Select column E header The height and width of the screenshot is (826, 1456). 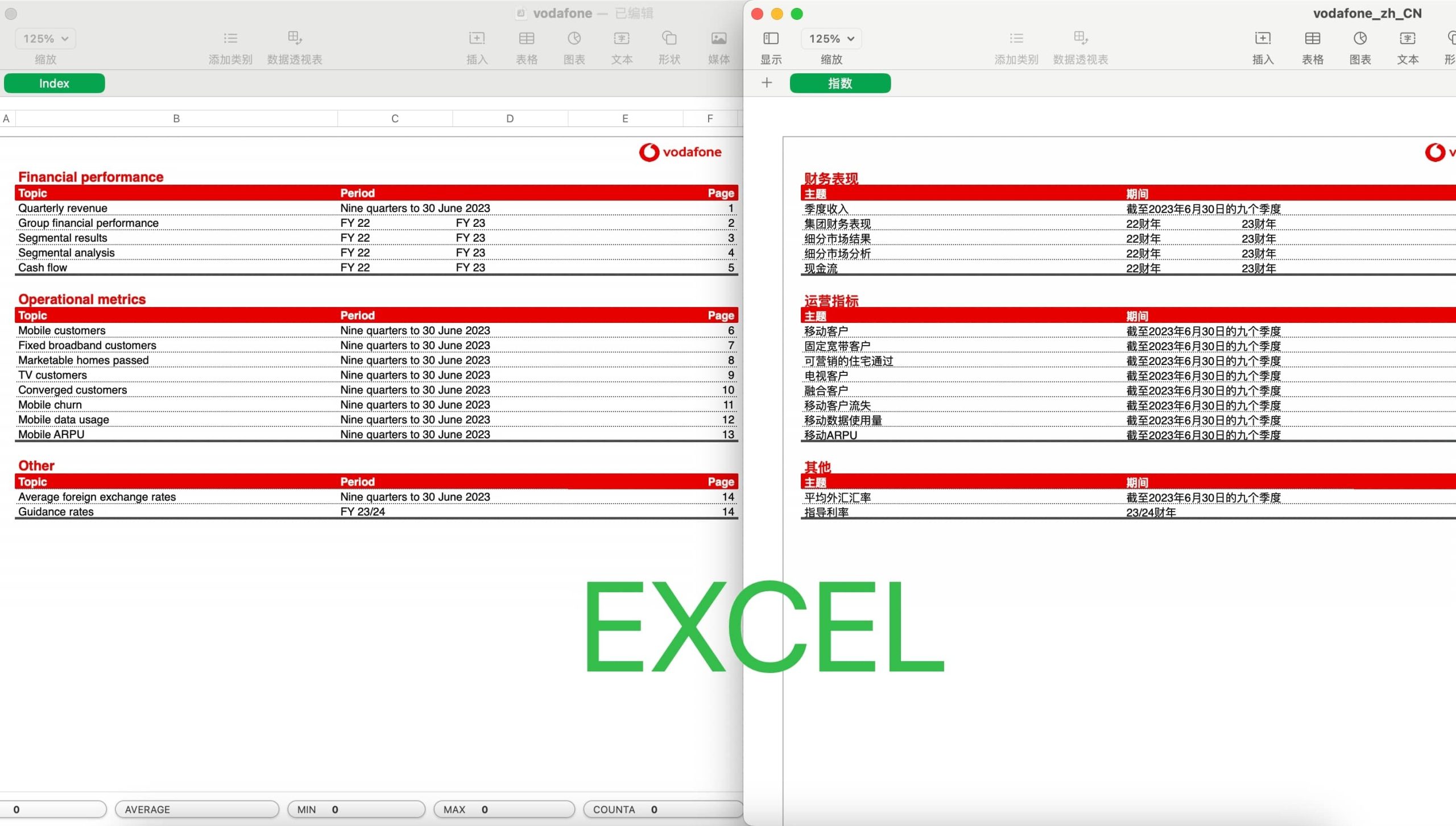point(625,118)
